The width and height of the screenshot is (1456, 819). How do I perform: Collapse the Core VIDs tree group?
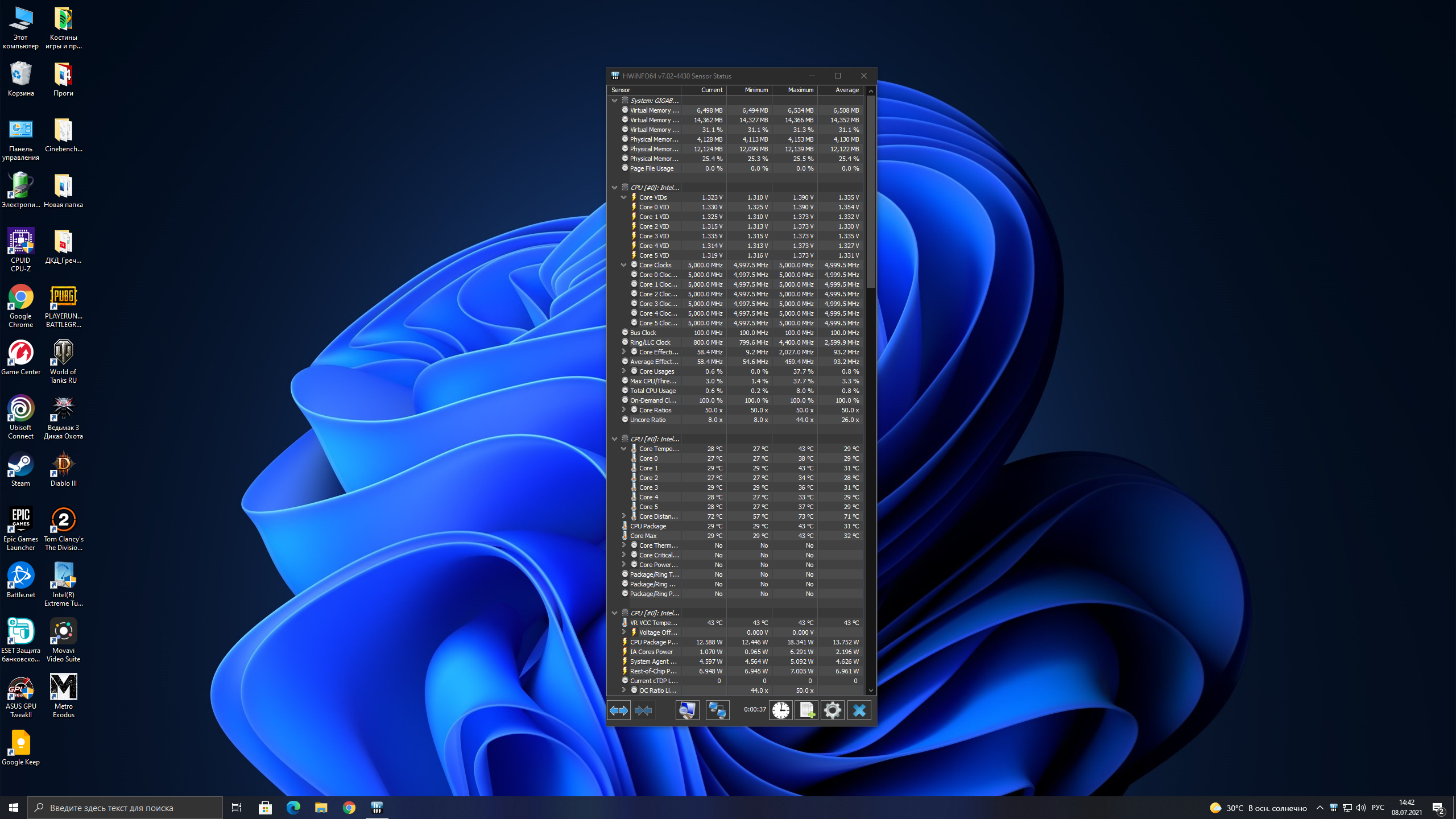coord(623,197)
